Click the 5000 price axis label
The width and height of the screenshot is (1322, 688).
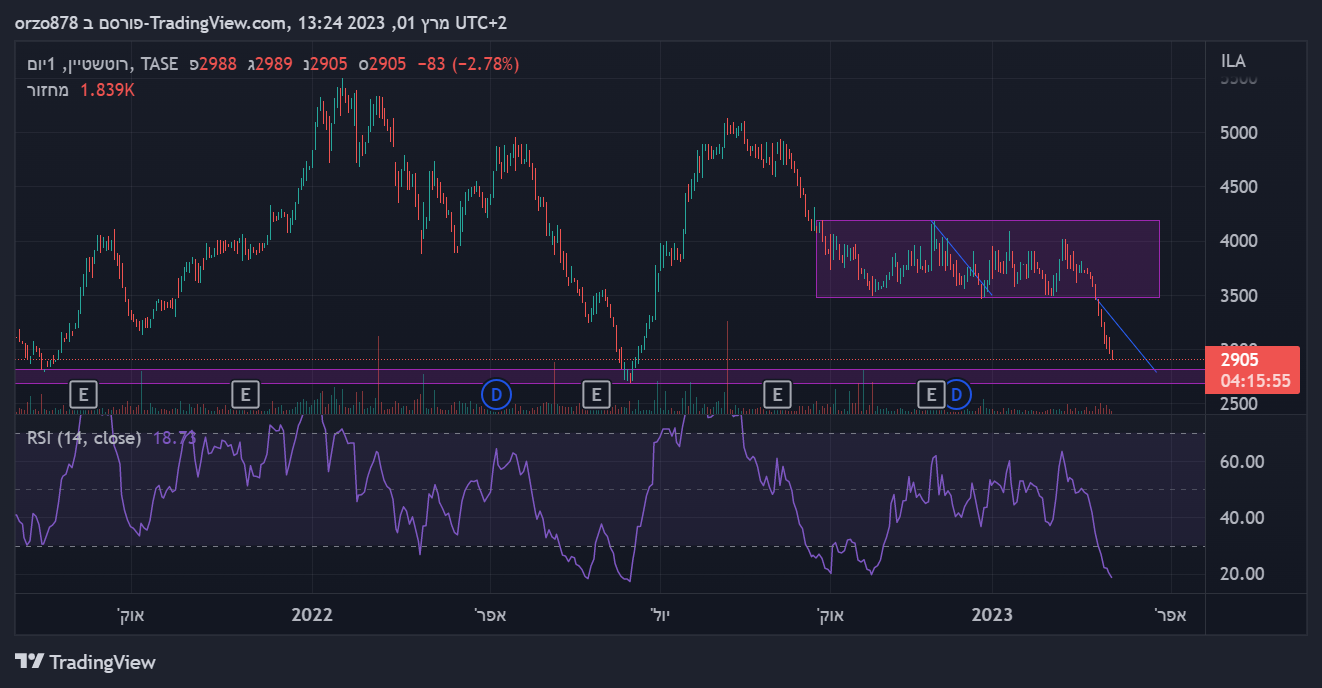(x=1238, y=132)
